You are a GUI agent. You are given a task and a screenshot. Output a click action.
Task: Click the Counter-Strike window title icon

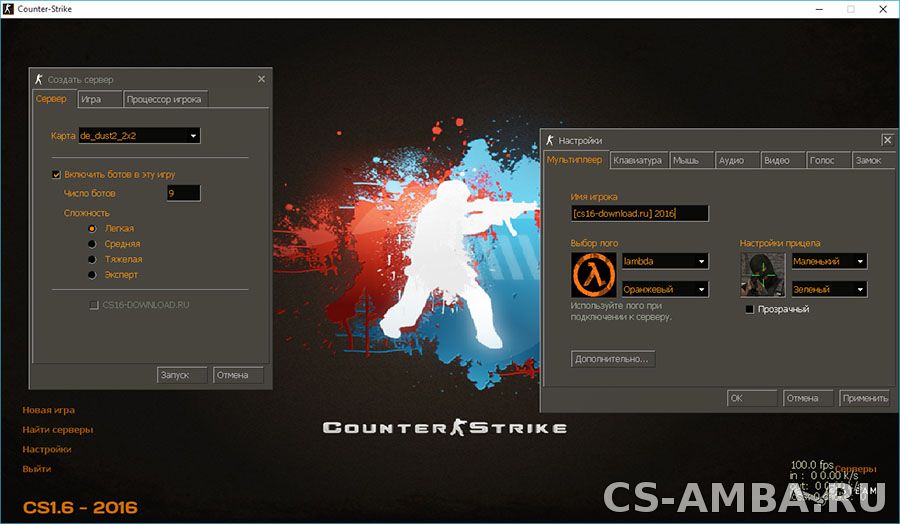8,9
